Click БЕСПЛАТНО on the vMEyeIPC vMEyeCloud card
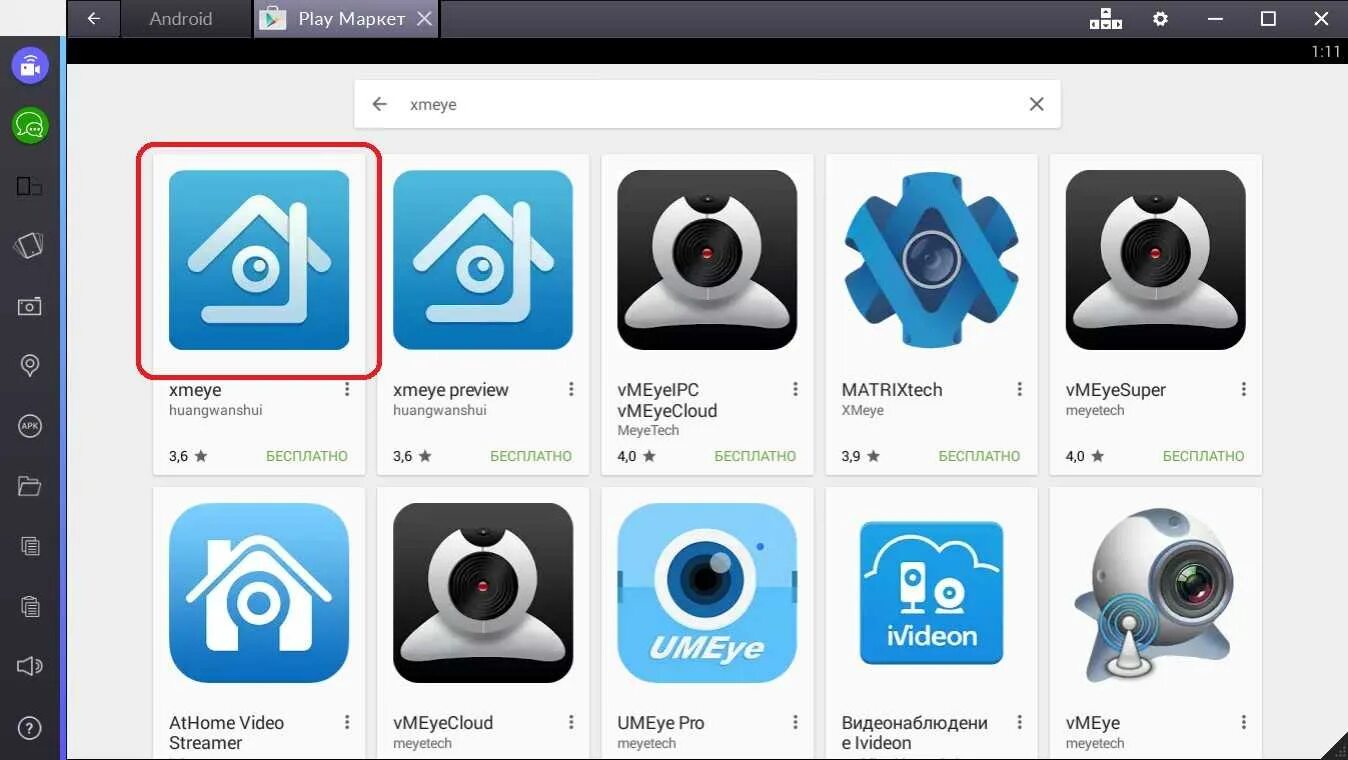Image resolution: width=1348 pixels, height=760 pixels. pos(755,456)
